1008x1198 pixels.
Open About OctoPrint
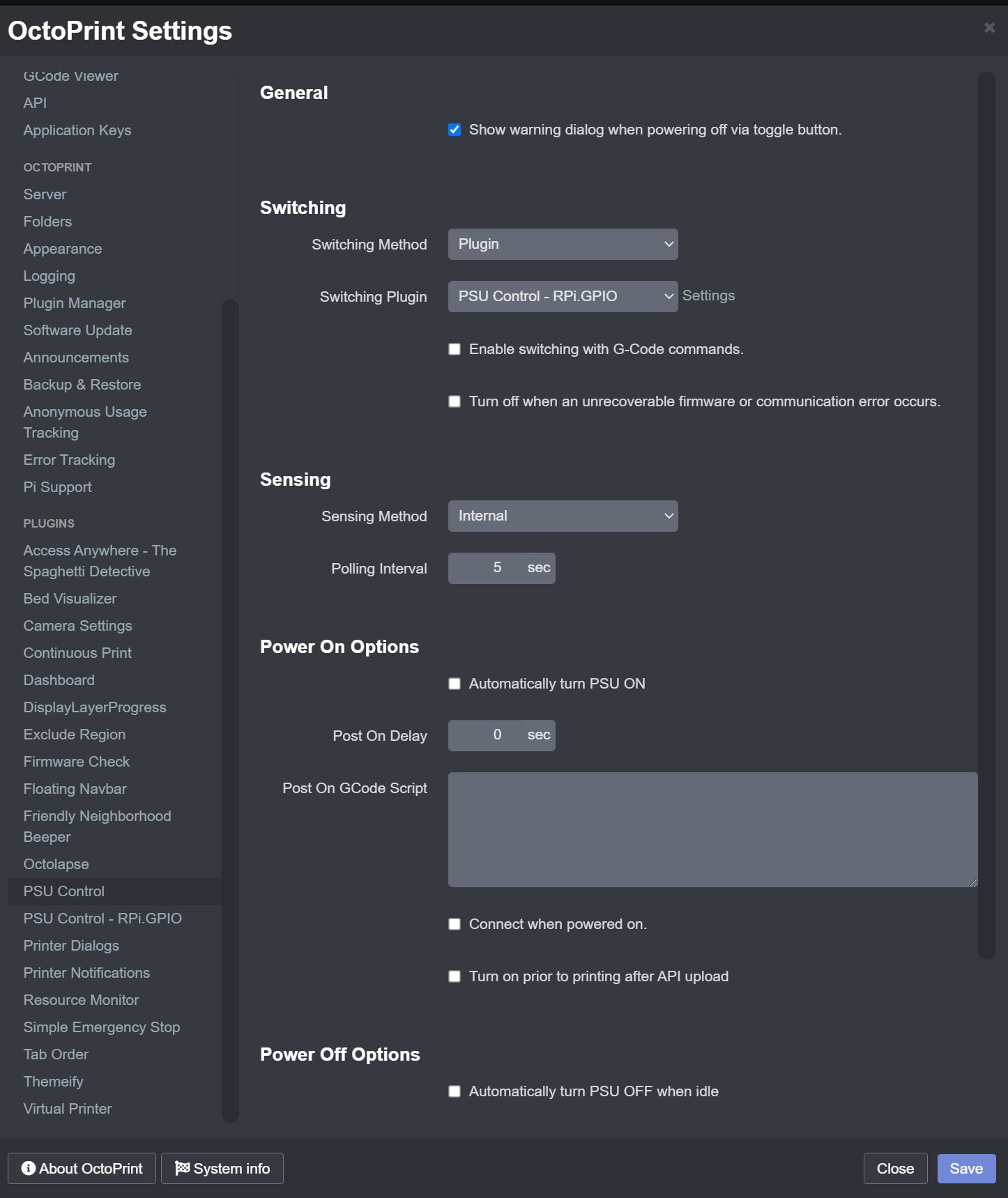pos(82,1169)
